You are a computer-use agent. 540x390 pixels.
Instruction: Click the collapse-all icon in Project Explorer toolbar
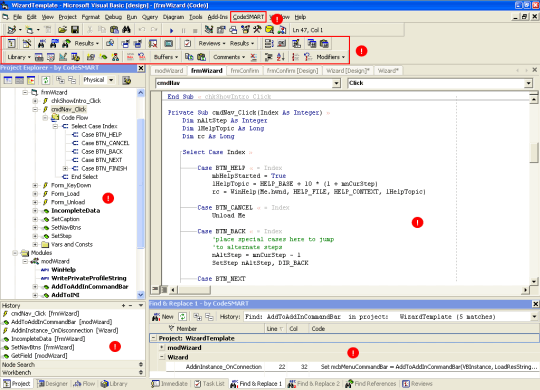[72, 80]
